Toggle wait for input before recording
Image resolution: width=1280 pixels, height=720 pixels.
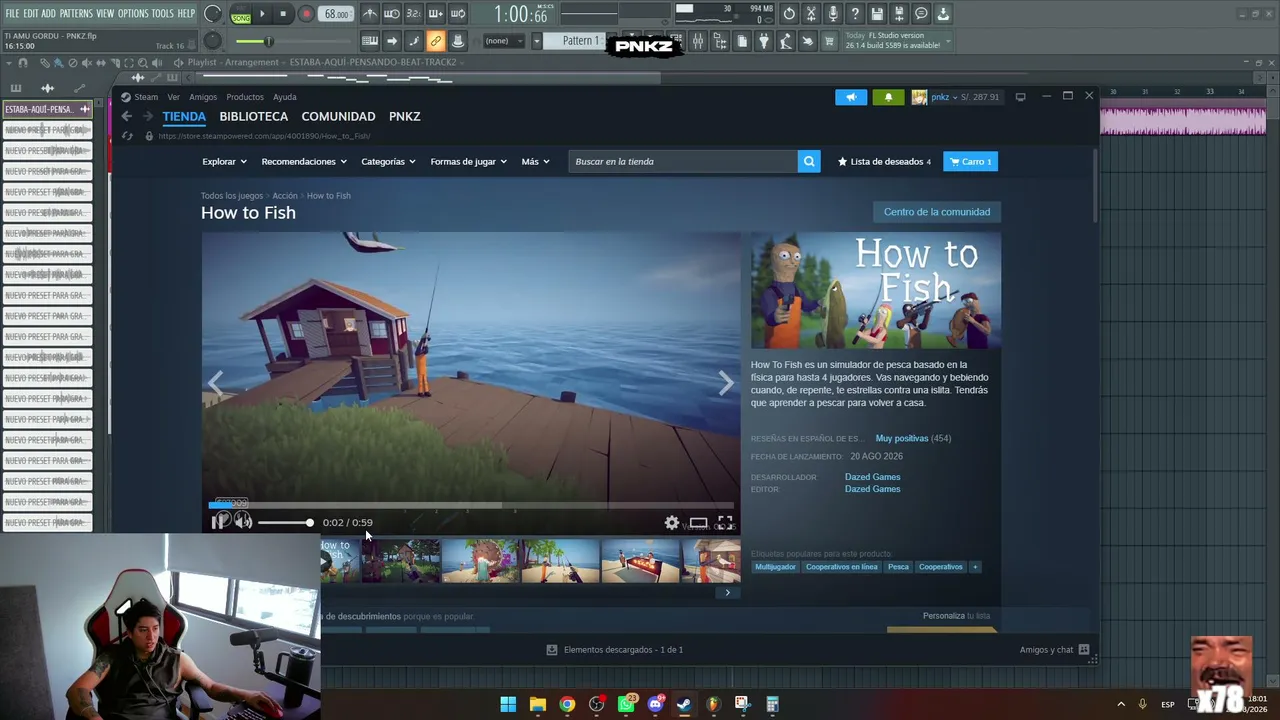(x=392, y=14)
